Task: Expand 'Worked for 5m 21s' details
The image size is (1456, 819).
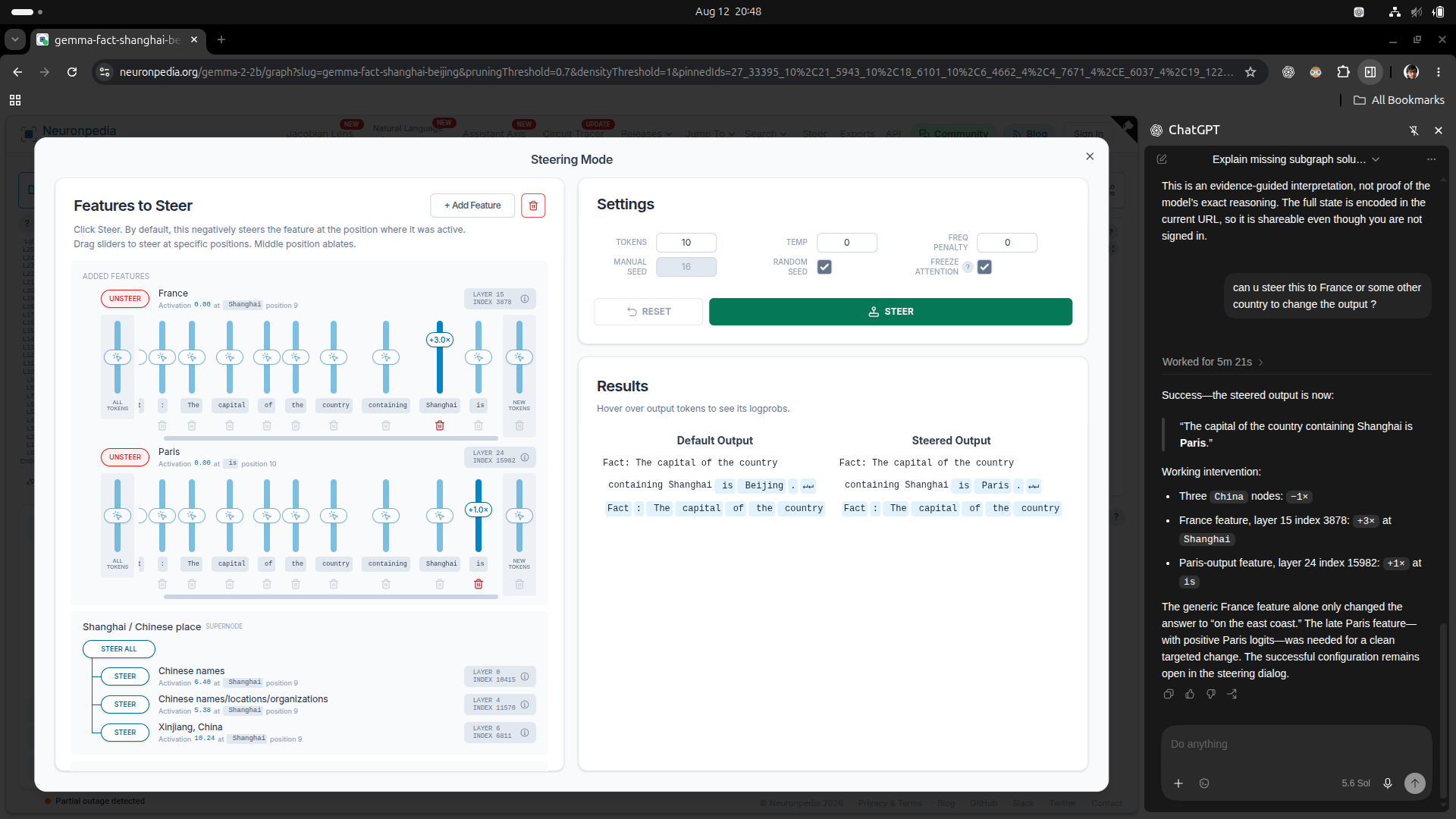Action: (x=1213, y=362)
